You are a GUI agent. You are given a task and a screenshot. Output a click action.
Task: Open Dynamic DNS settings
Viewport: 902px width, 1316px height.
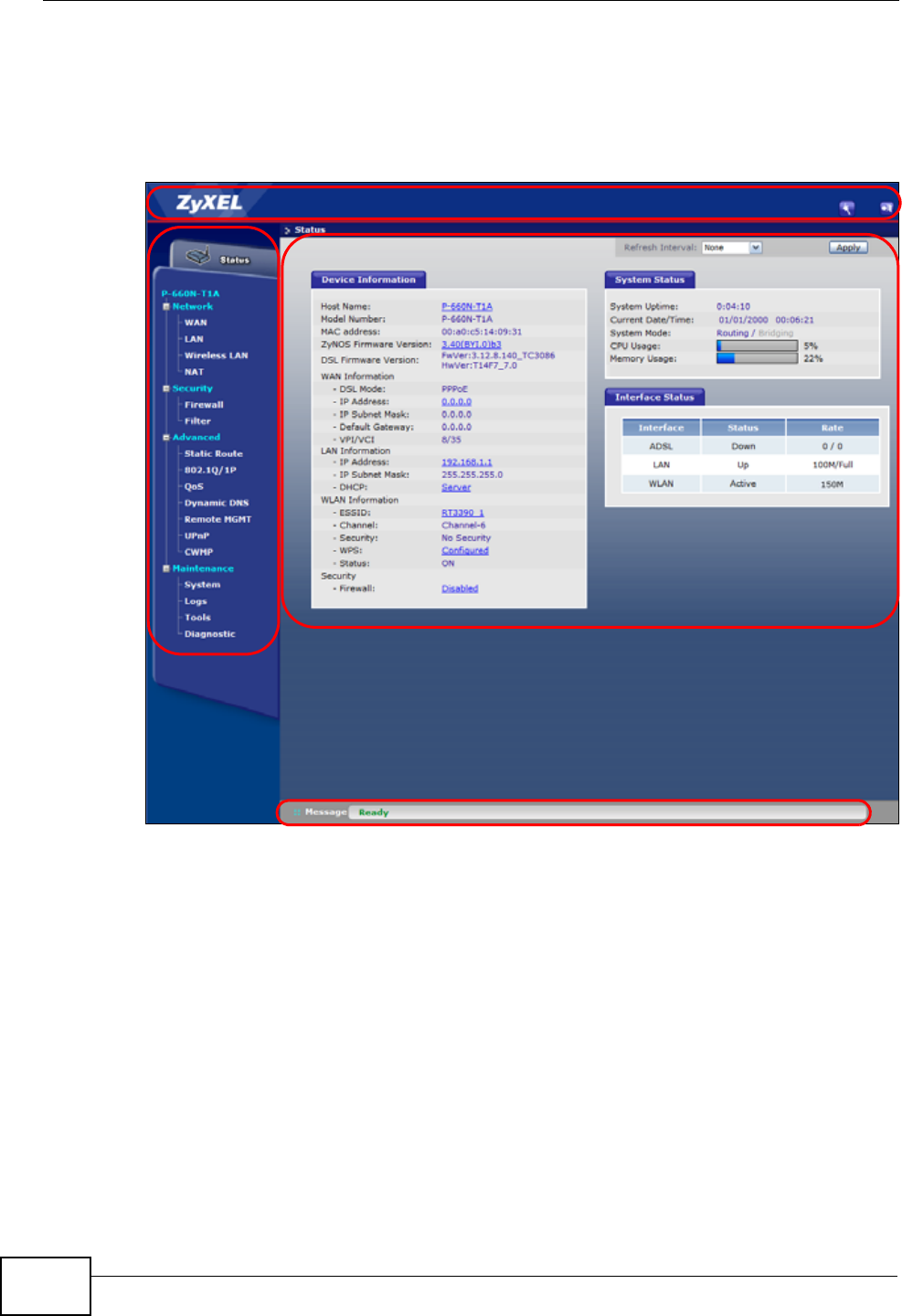(x=217, y=503)
